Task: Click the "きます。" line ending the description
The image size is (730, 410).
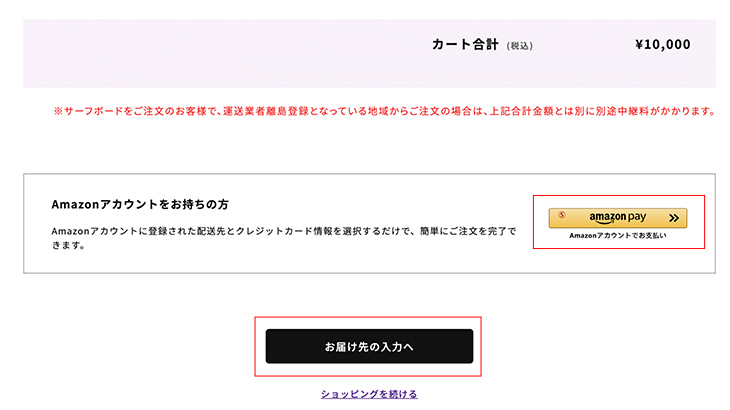Action: pos(69,245)
